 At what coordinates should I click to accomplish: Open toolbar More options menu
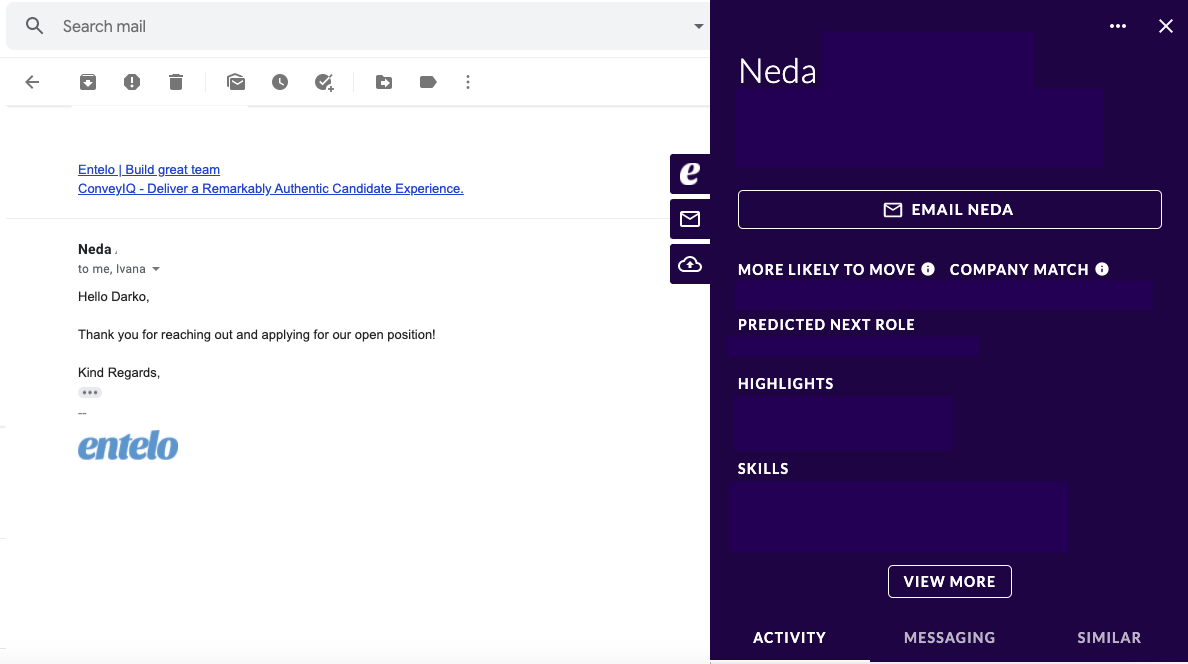(467, 82)
